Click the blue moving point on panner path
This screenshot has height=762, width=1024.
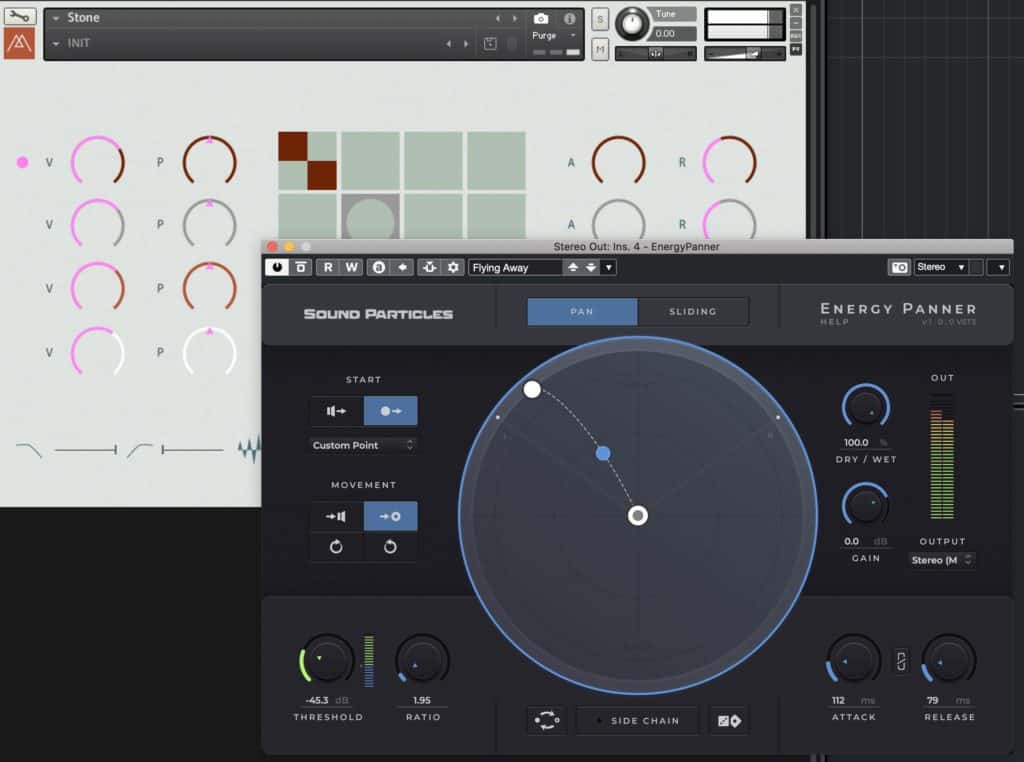[x=603, y=452]
